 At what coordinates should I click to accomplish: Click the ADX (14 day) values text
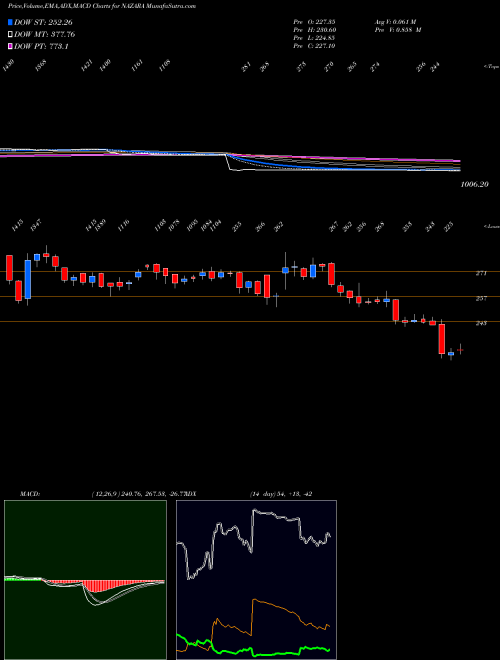tap(281, 494)
